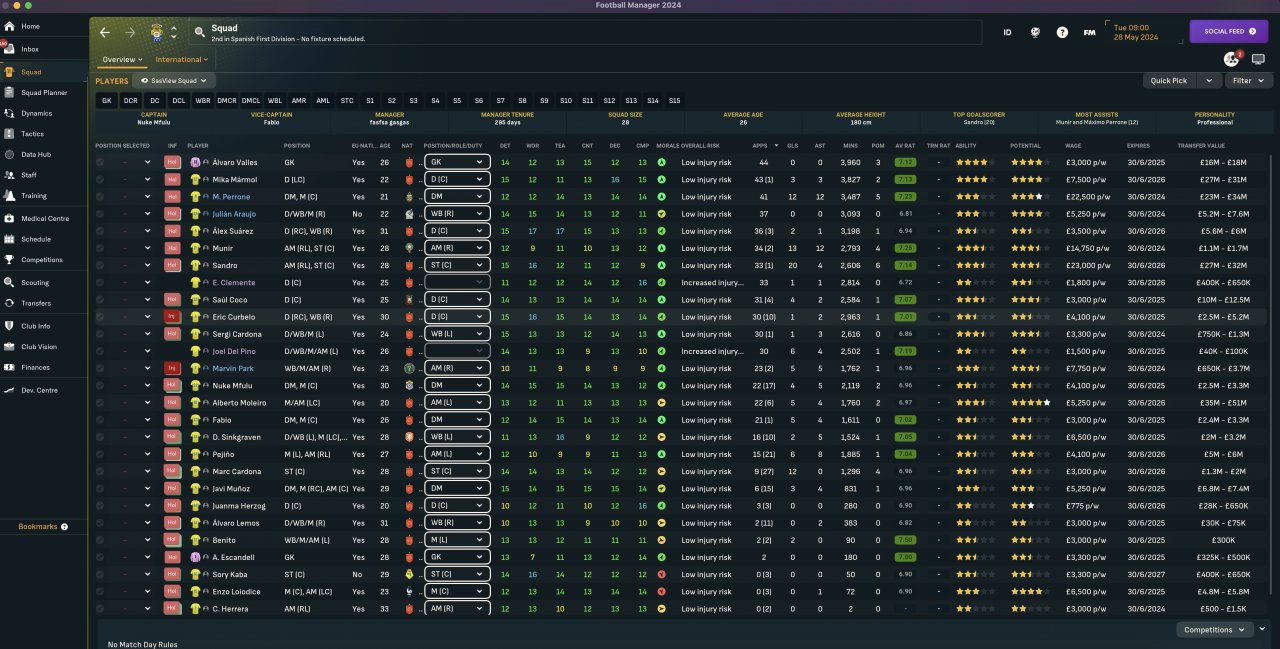
Task: Click the staff notifications icon with badge
Action: (1231, 59)
